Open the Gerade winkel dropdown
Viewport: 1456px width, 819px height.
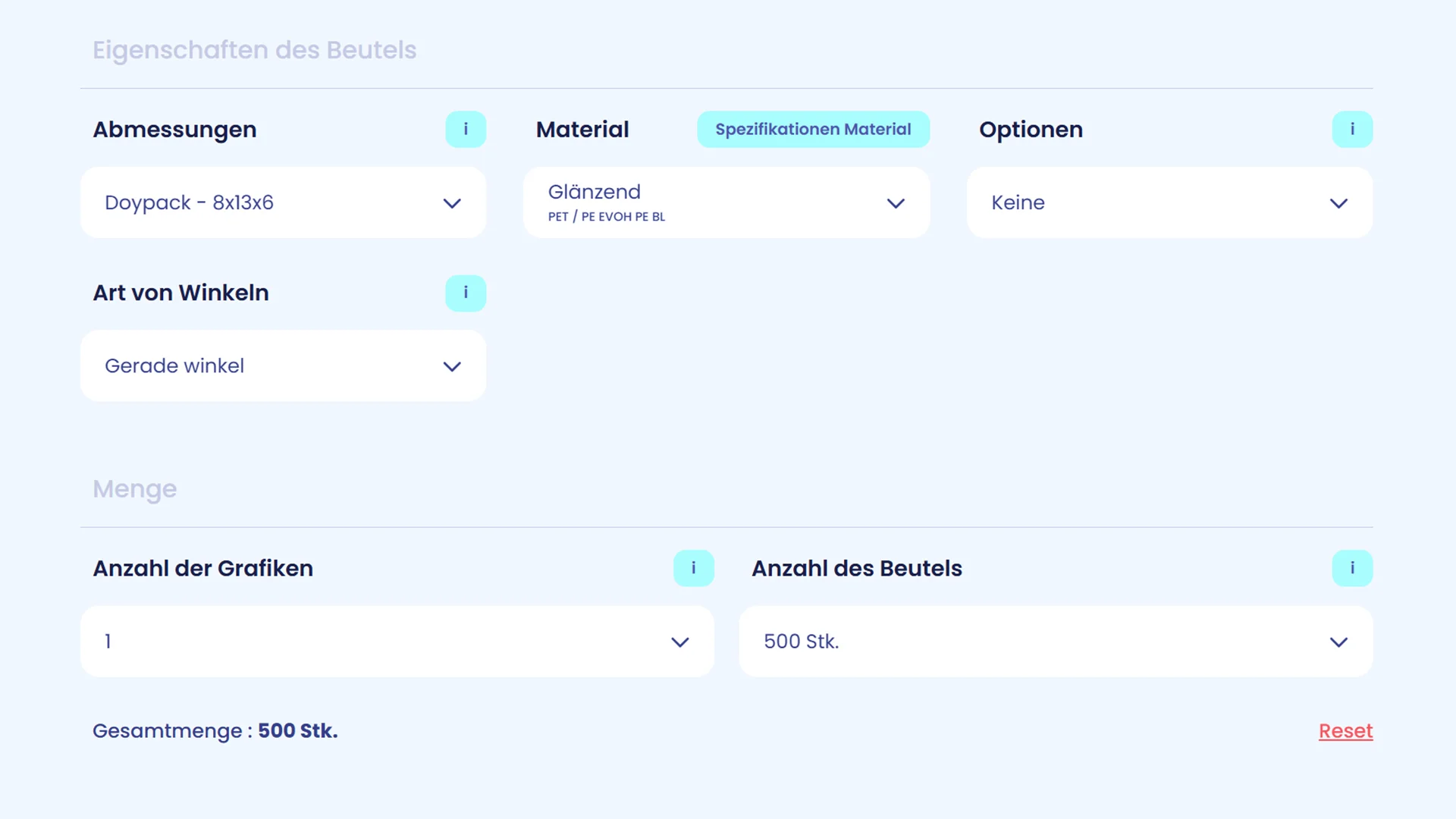click(283, 366)
